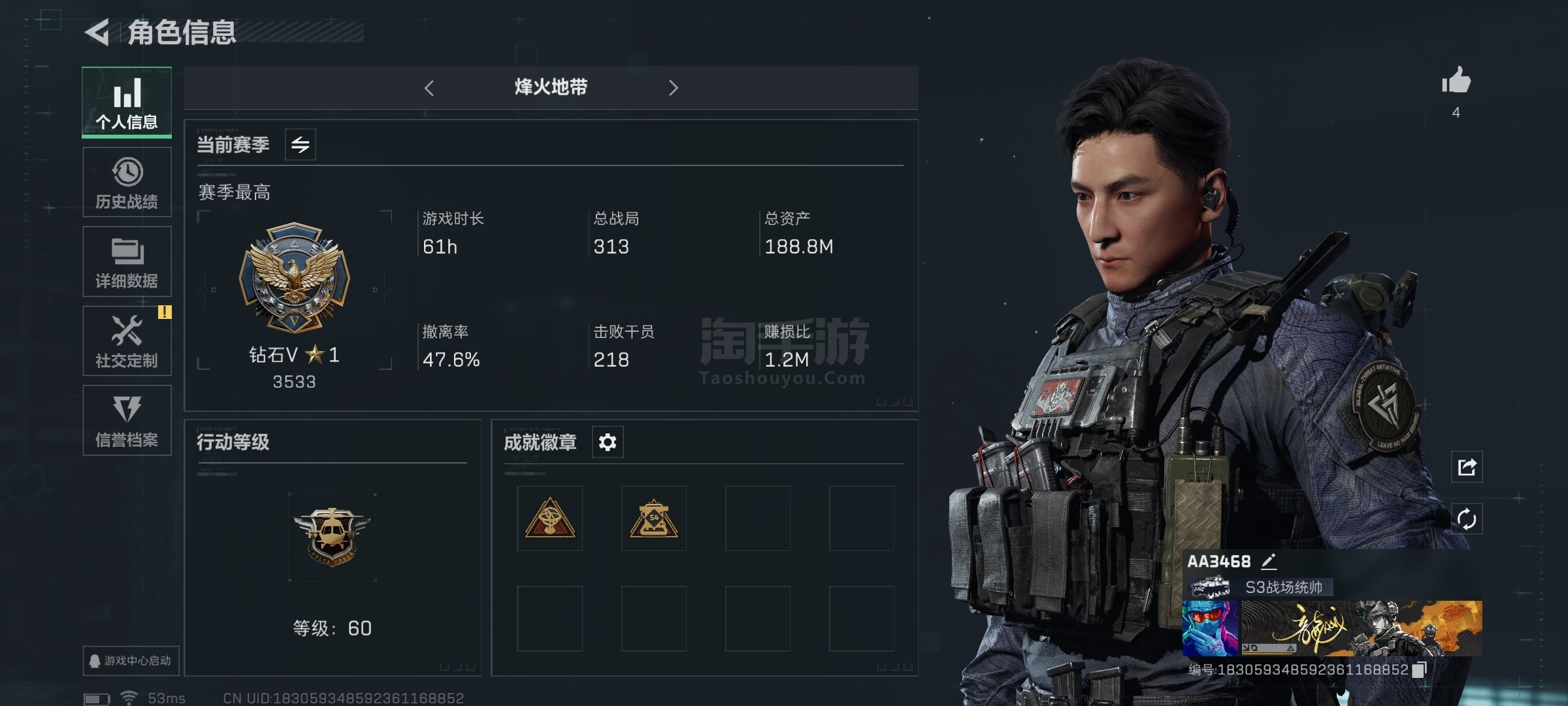Viewport: 1568px width, 706px height.
Task: Share the profile using the share icon
Action: [1467, 467]
